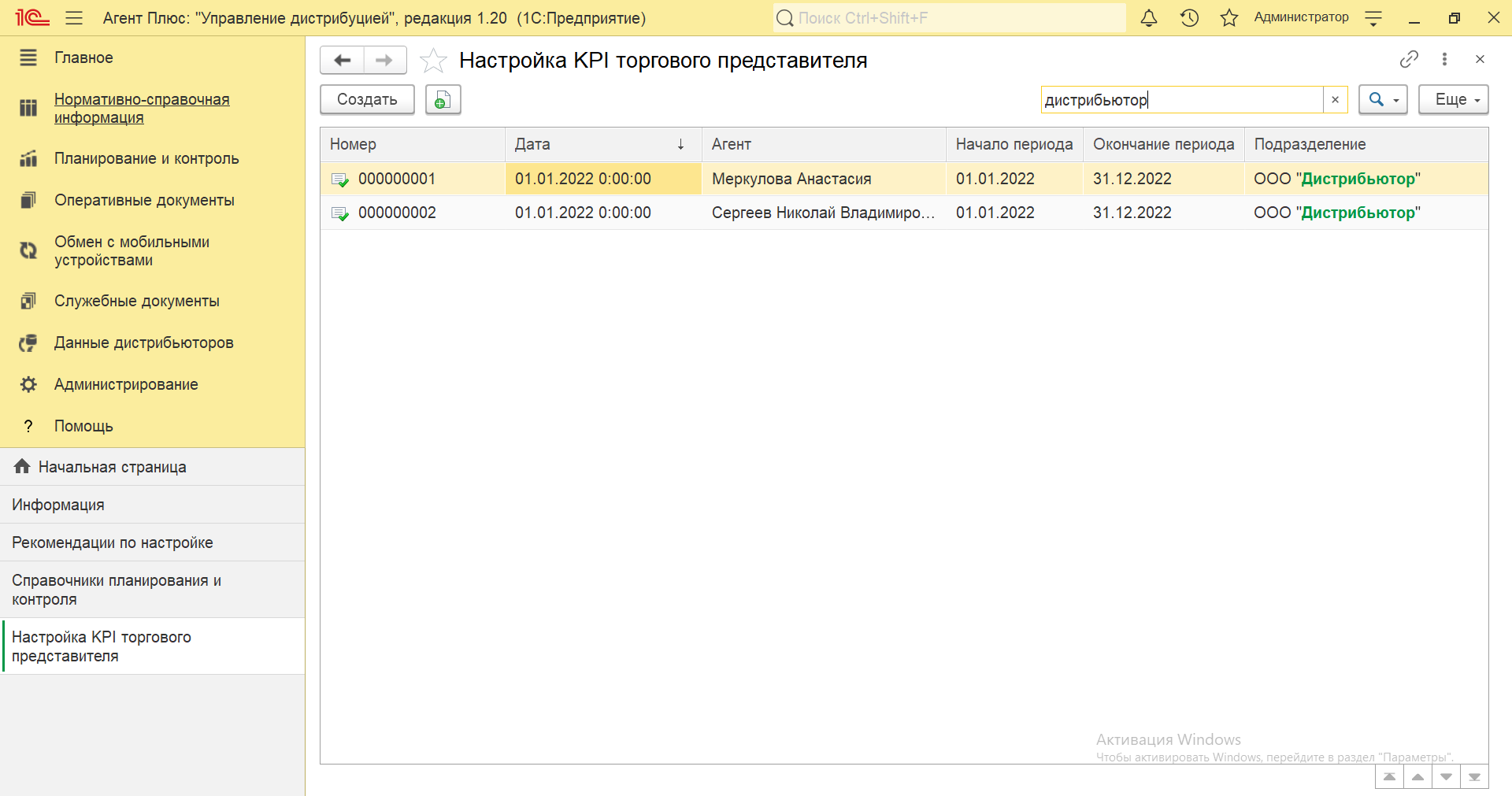1512x796 pixels.
Task: Open Данные дистрибьюторов section
Action: point(143,342)
